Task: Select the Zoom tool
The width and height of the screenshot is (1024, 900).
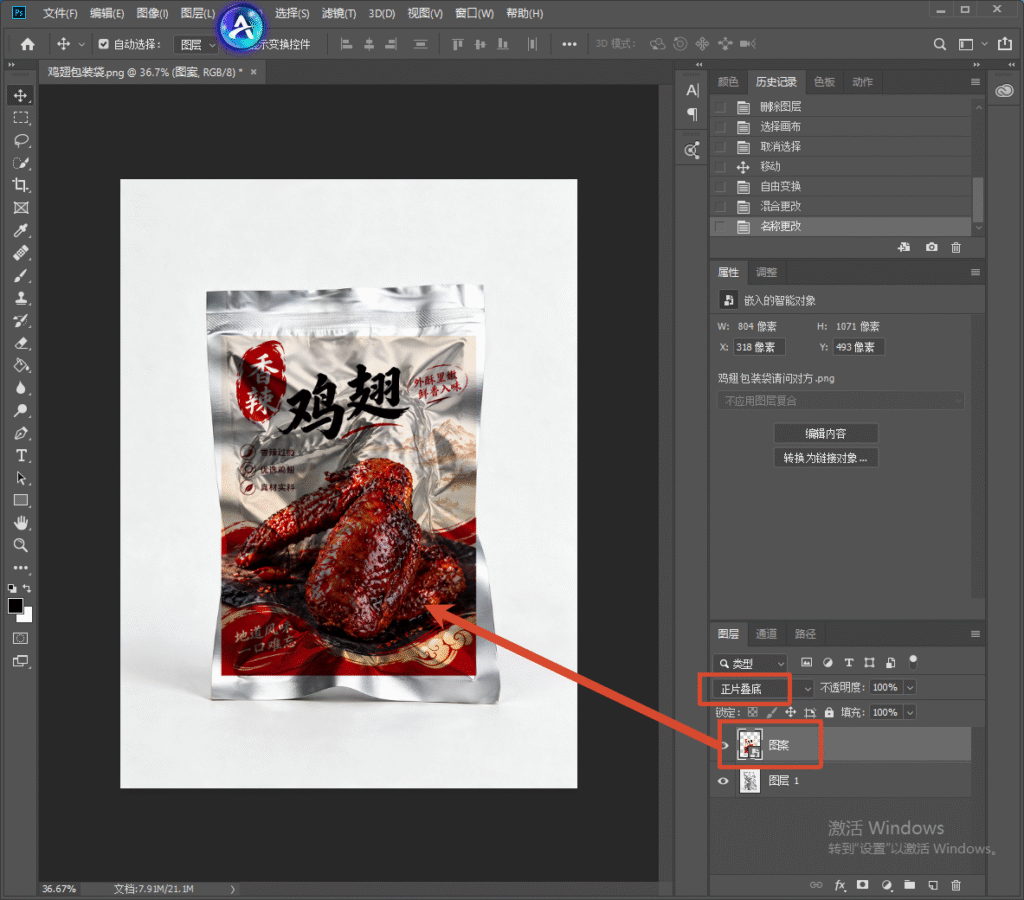Action: tap(21, 545)
